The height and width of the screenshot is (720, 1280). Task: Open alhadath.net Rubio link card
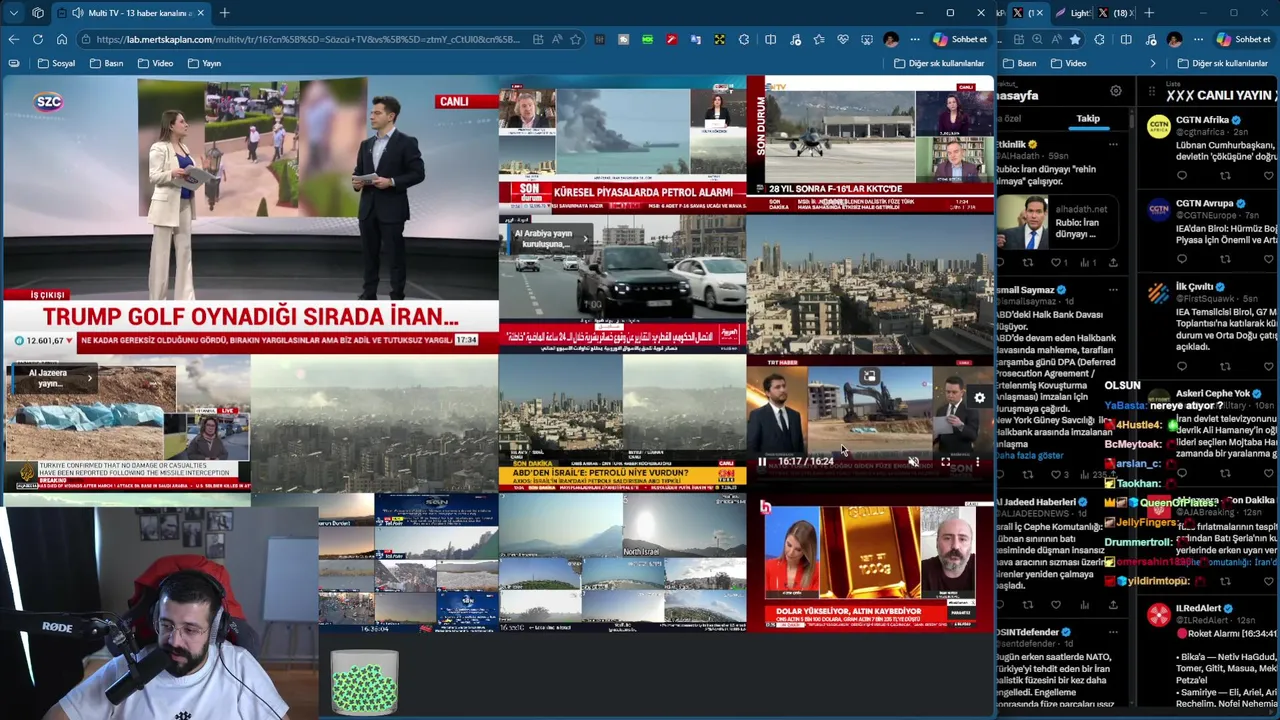[1060, 222]
